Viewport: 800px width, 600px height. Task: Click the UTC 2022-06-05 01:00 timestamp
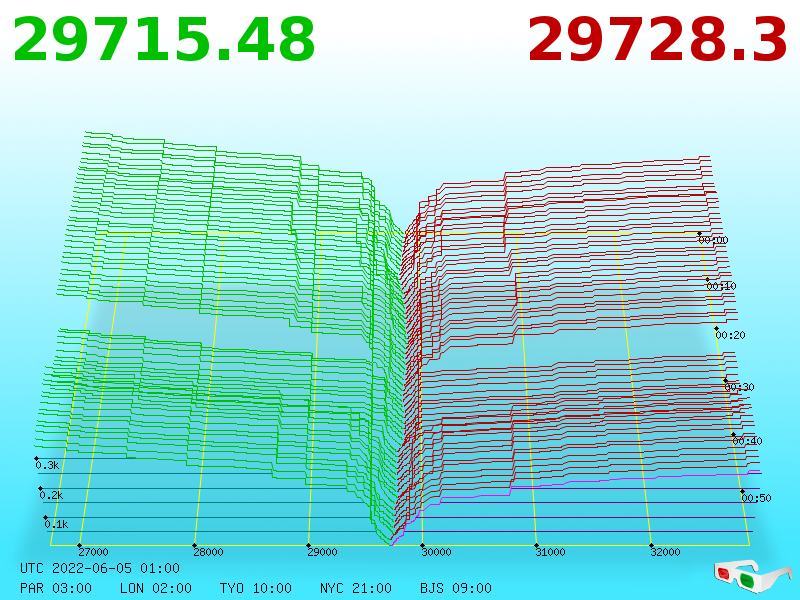100,568
